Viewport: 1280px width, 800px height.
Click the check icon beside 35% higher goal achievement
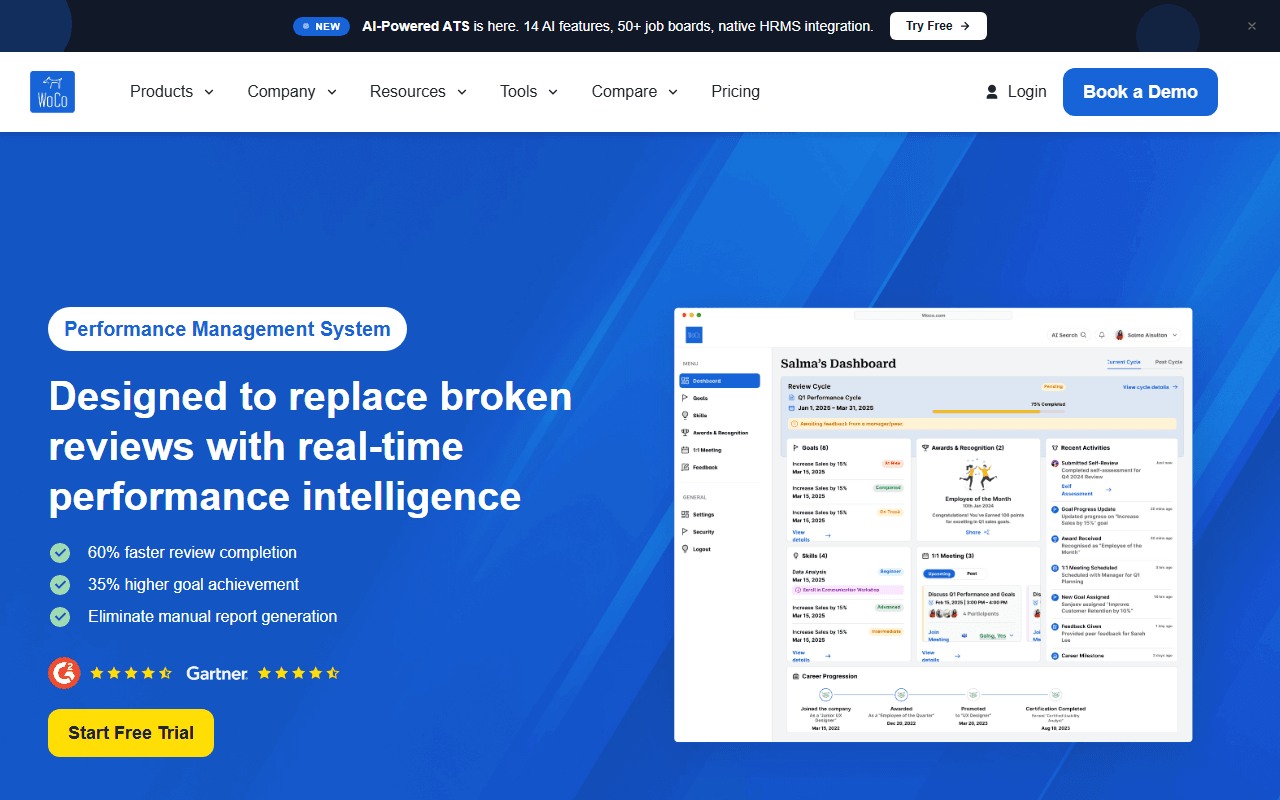[60, 584]
